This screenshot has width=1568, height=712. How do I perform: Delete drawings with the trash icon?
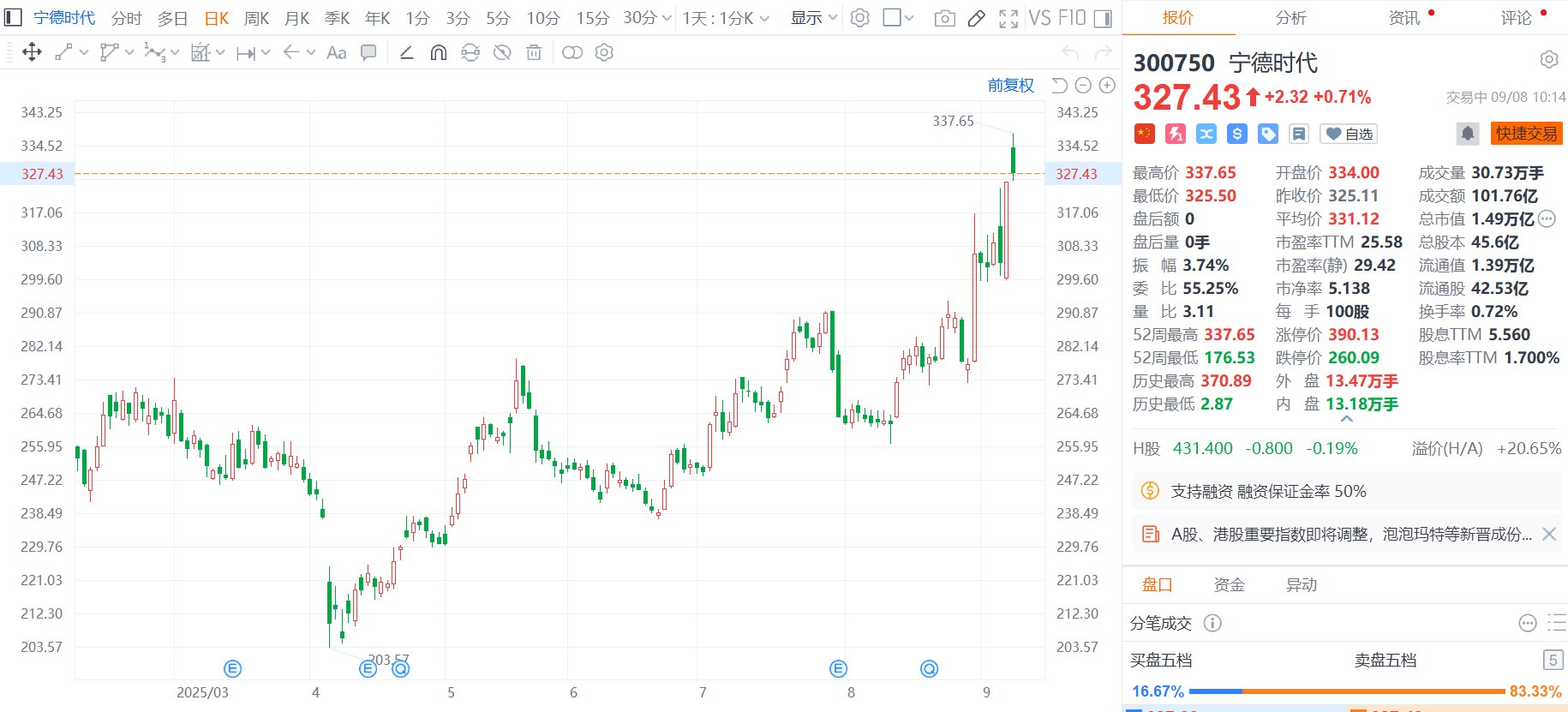pyautogui.click(x=534, y=52)
